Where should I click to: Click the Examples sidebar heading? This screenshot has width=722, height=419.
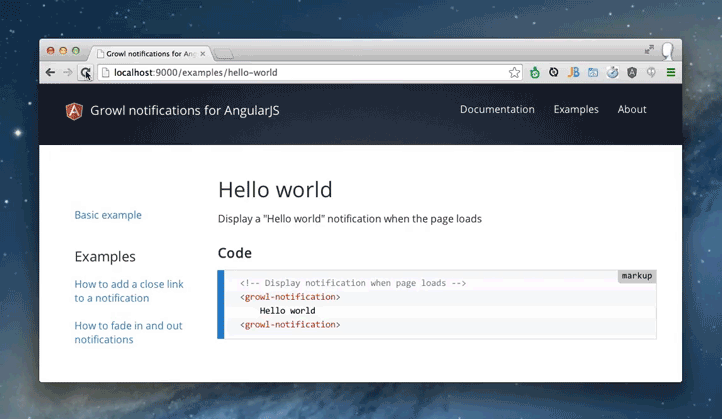click(x=105, y=256)
